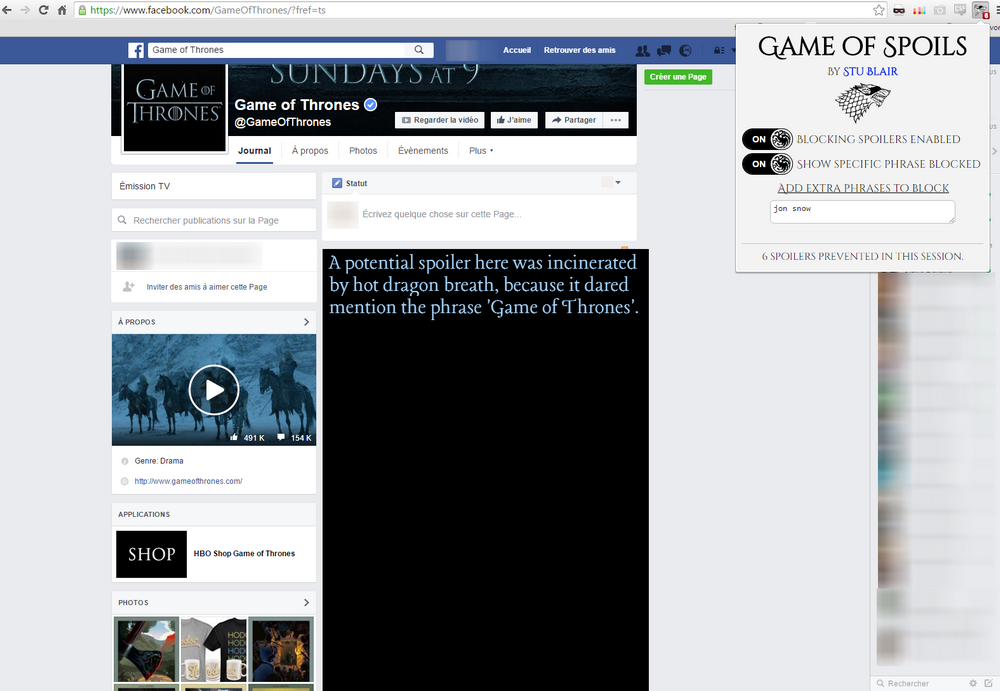Image resolution: width=1000 pixels, height=691 pixels.
Task: Bookmark this page with the star icon
Action: 879,10
